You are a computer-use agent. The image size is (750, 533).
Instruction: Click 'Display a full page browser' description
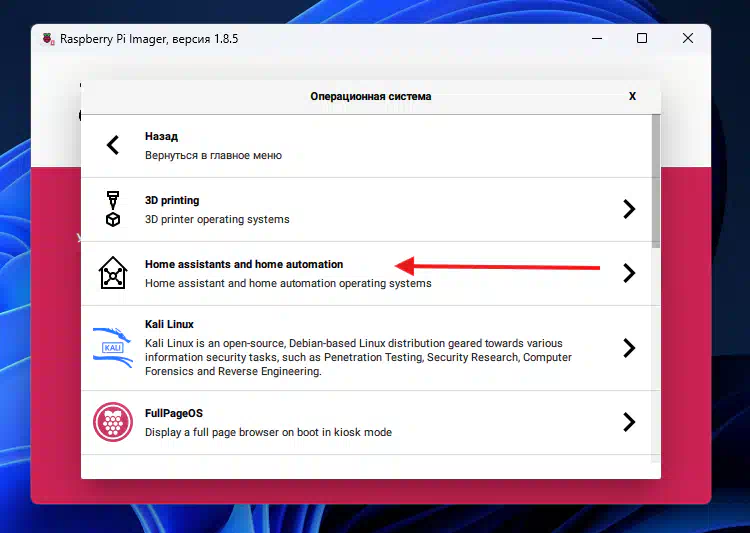tap(268, 432)
